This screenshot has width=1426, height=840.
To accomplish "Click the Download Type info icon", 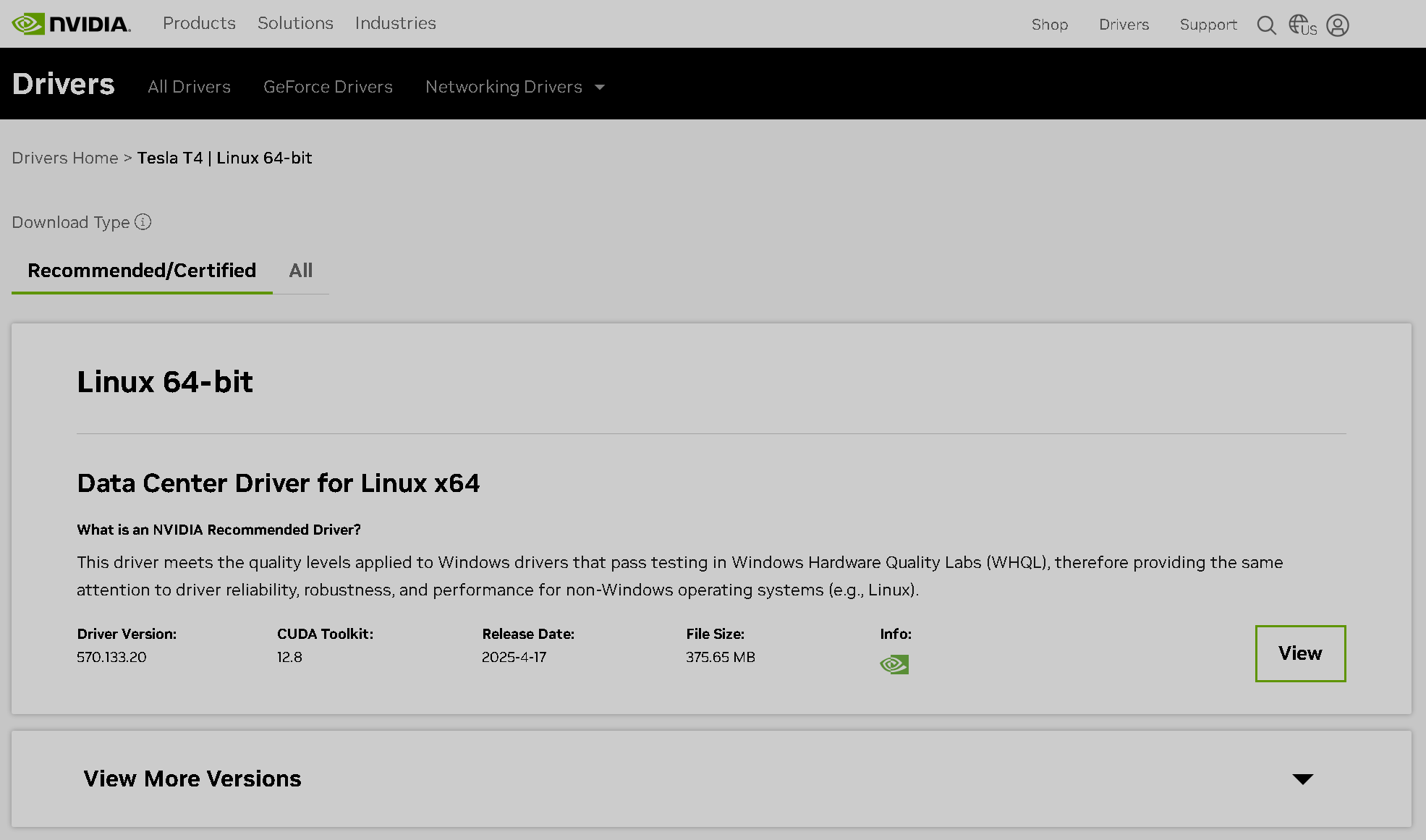I will point(143,222).
